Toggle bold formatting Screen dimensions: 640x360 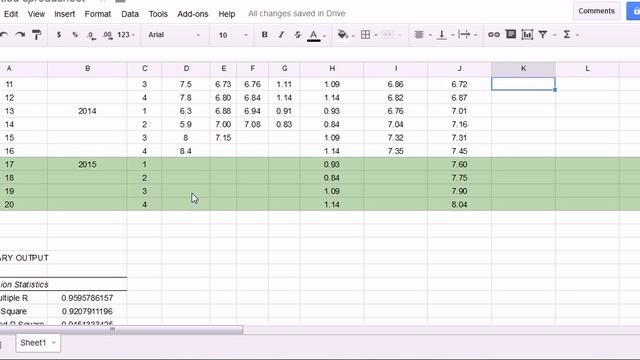(x=264, y=35)
